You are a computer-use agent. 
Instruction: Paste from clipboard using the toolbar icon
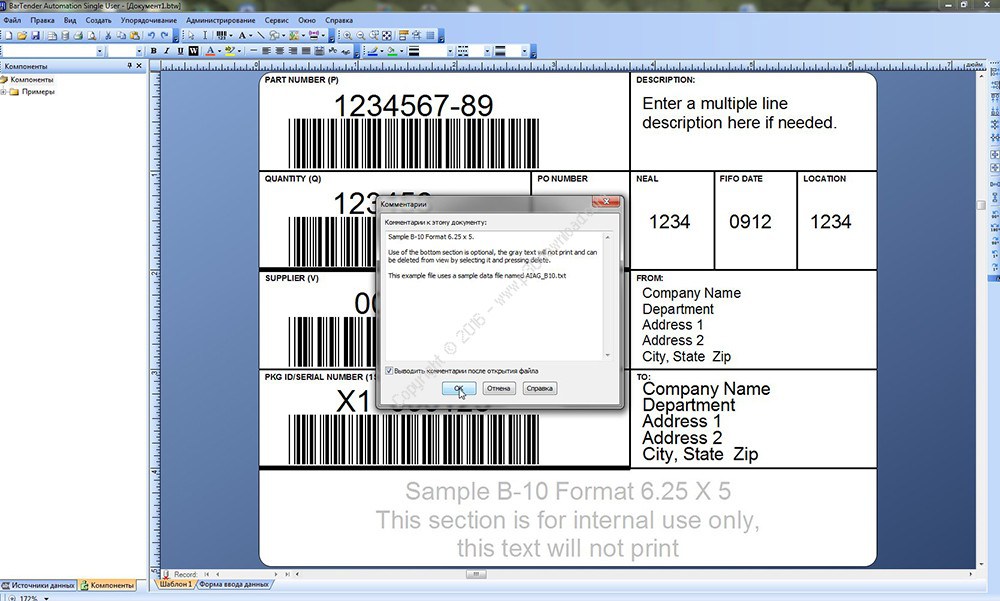(135, 36)
